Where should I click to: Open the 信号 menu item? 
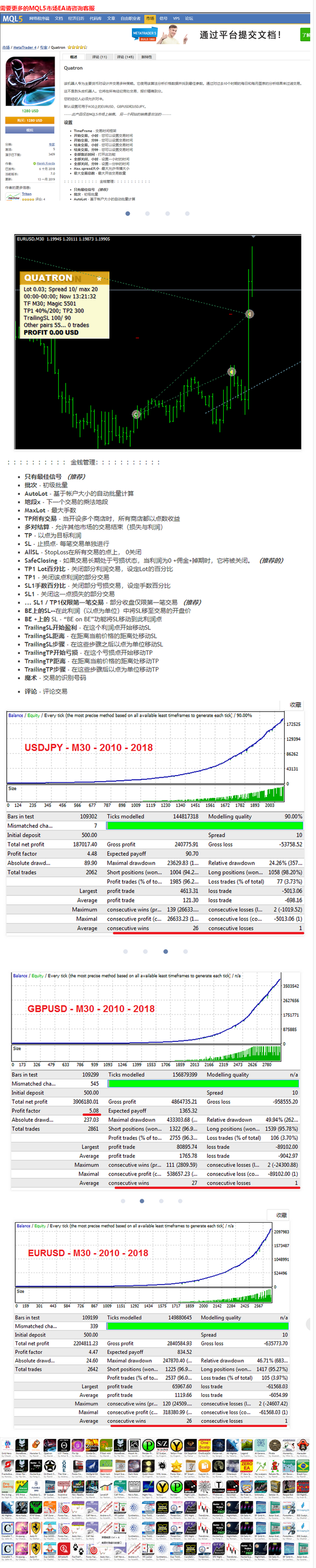(x=163, y=18)
